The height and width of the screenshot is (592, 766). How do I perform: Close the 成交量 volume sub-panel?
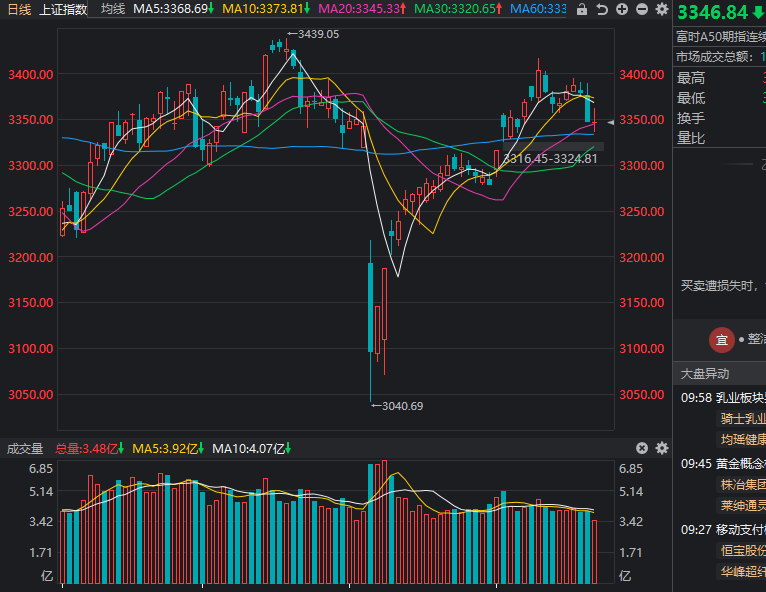[x=642, y=448]
